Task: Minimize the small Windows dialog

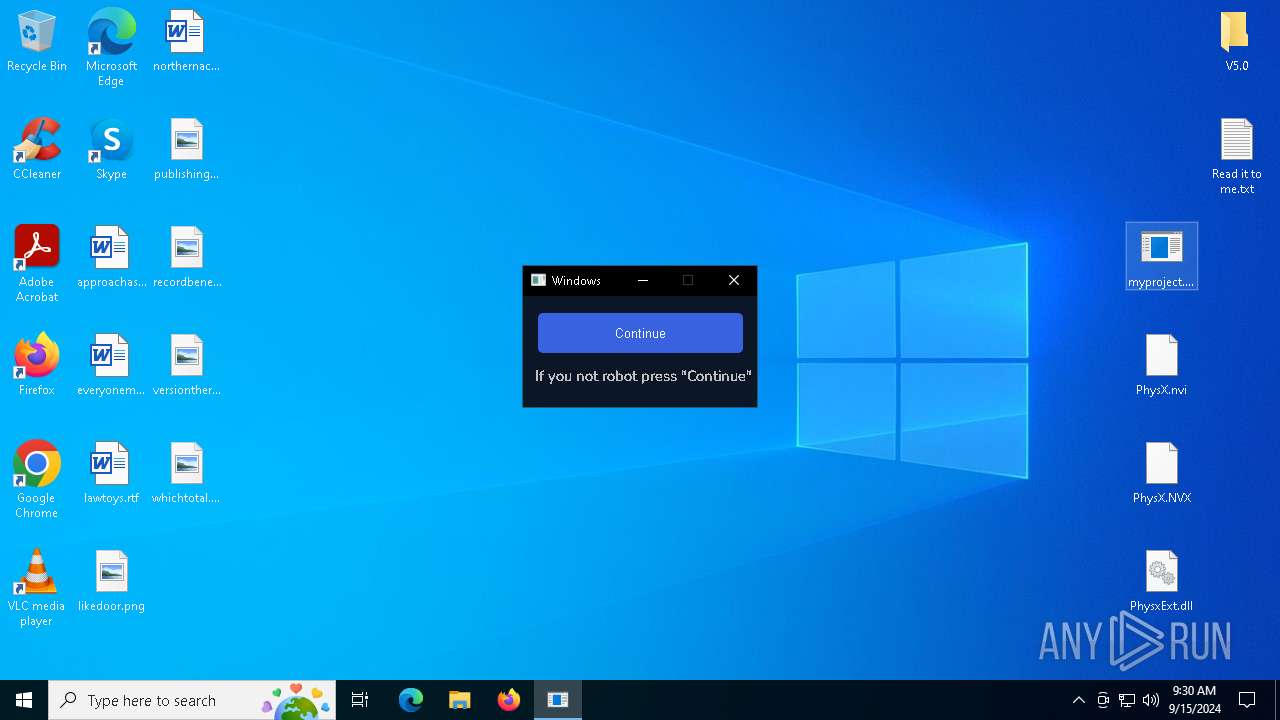Action: click(643, 281)
